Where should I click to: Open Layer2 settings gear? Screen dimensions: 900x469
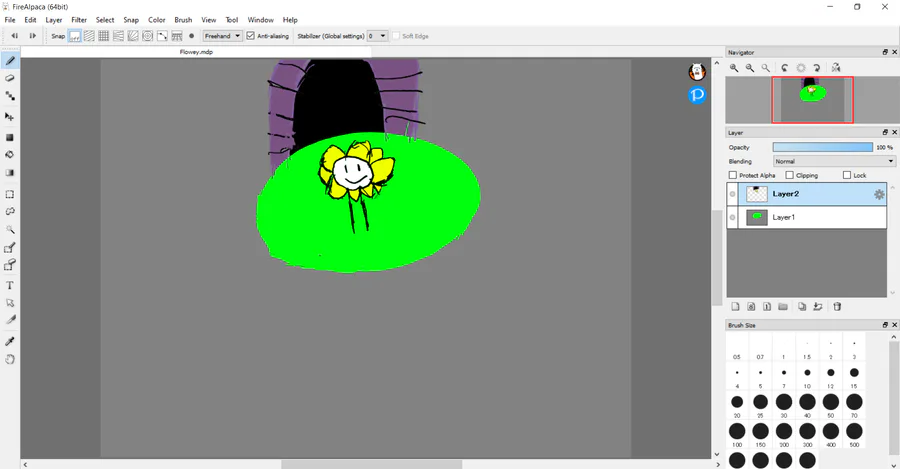click(879, 195)
